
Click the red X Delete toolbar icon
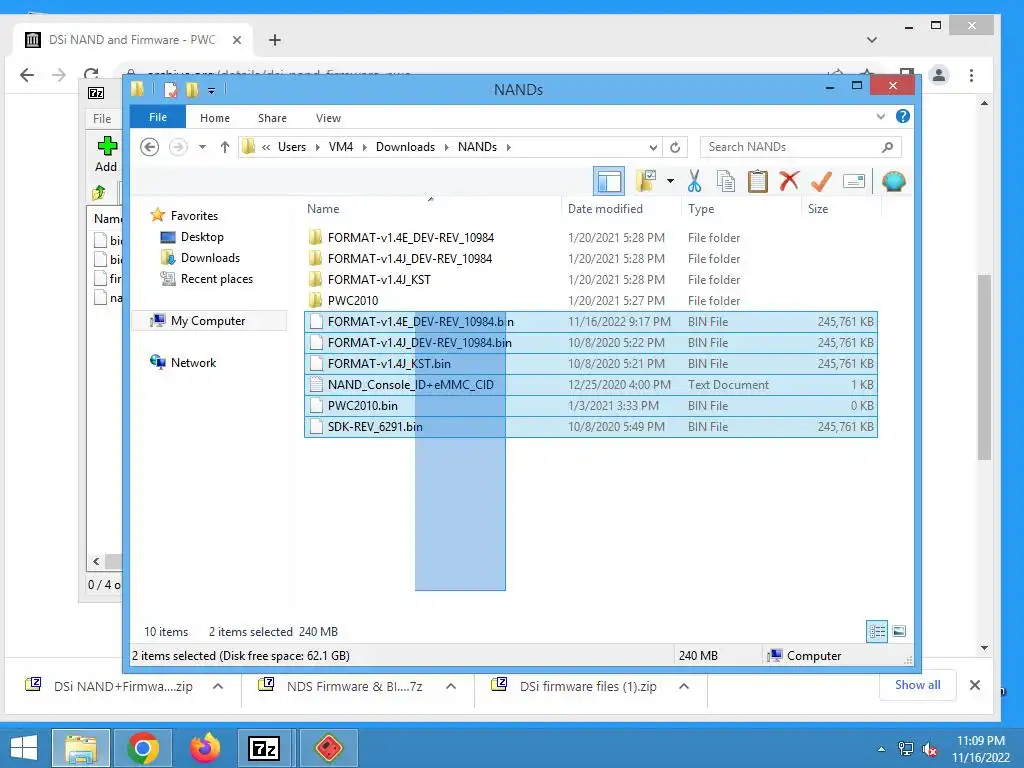[789, 180]
